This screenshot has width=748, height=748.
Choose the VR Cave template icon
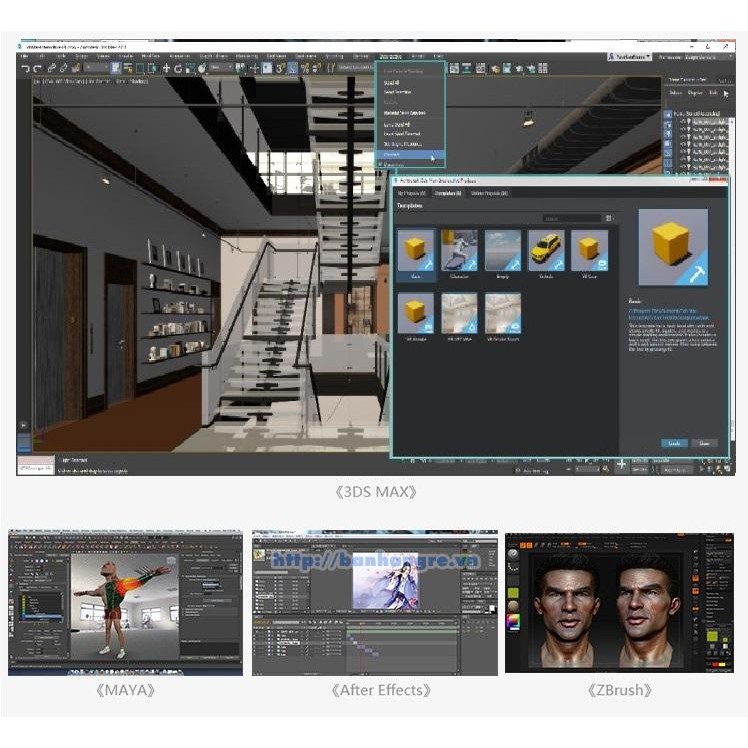point(589,252)
